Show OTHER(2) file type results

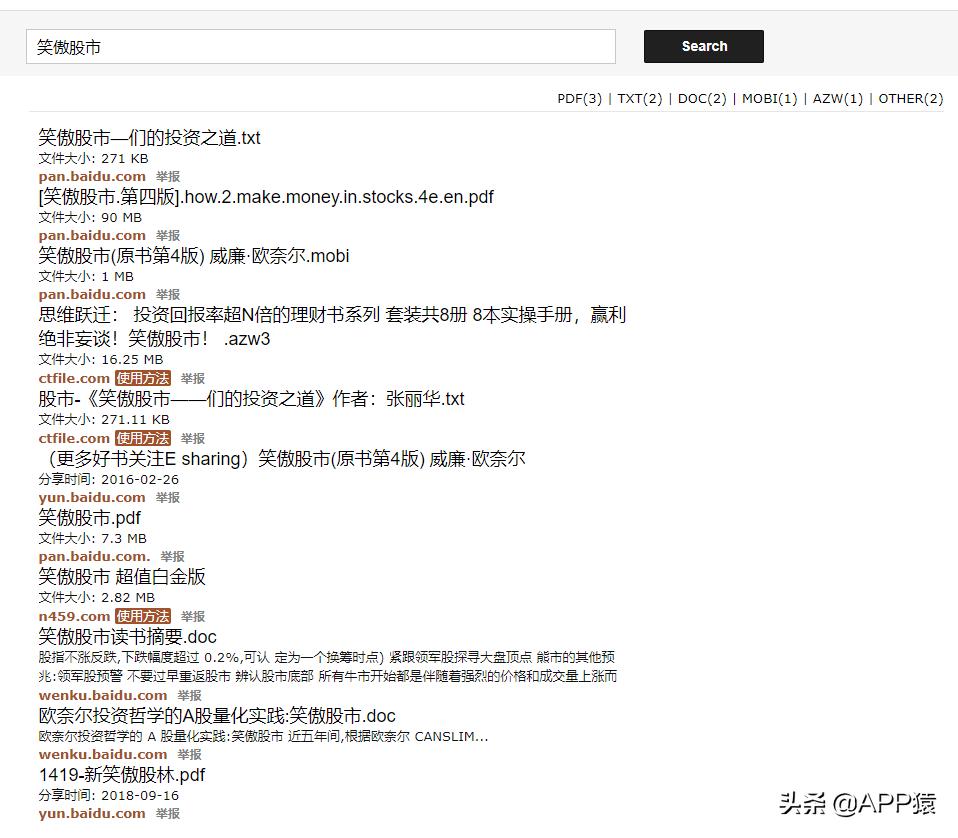(x=910, y=99)
